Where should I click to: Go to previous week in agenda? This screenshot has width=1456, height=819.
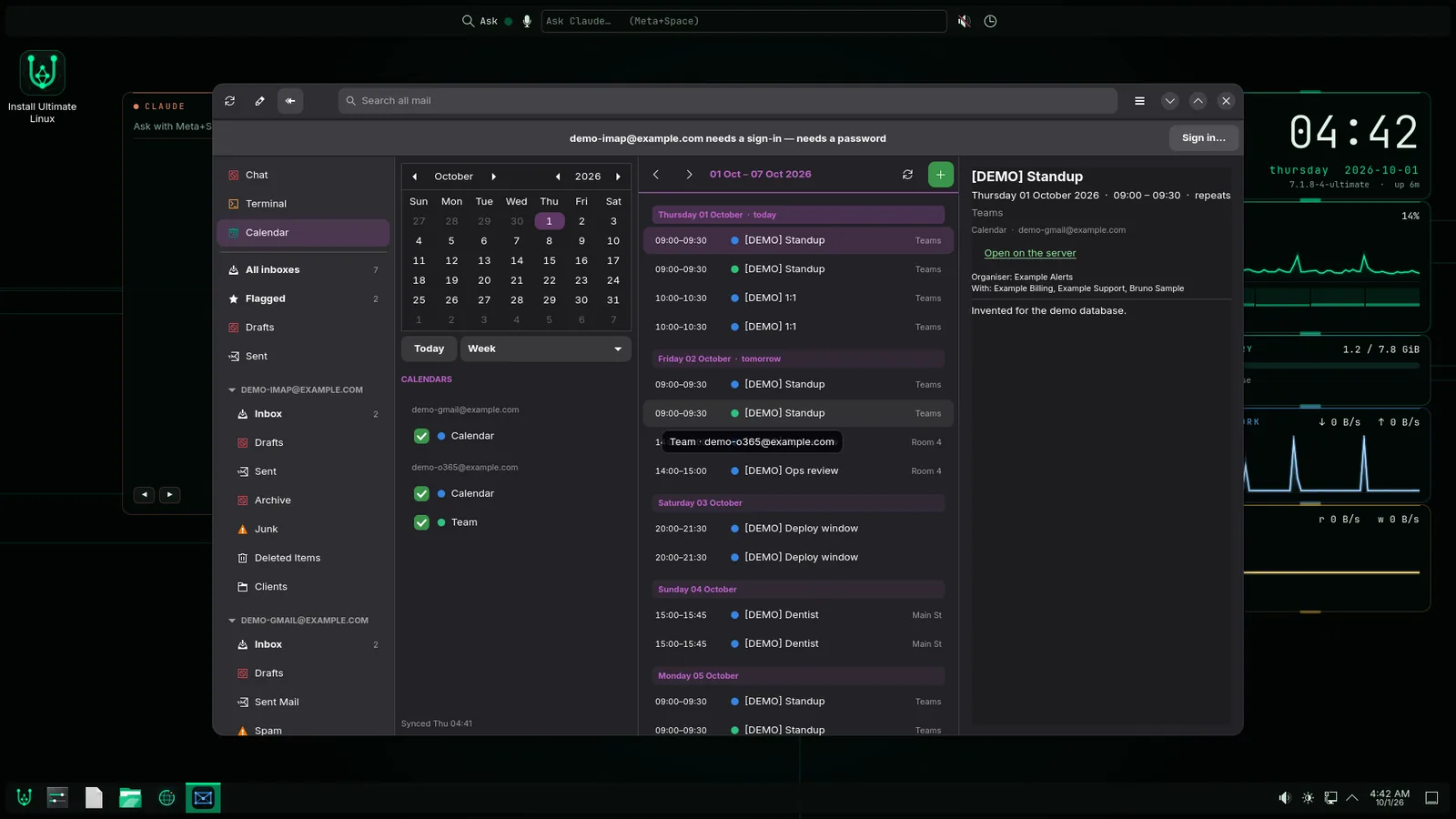pos(656,175)
